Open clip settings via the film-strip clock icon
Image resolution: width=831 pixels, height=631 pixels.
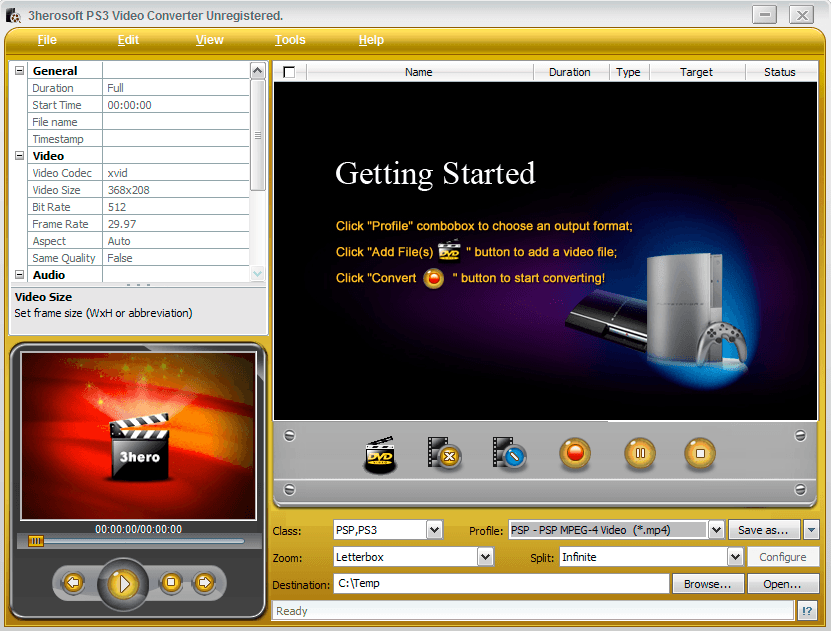click(x=508, y=454)
